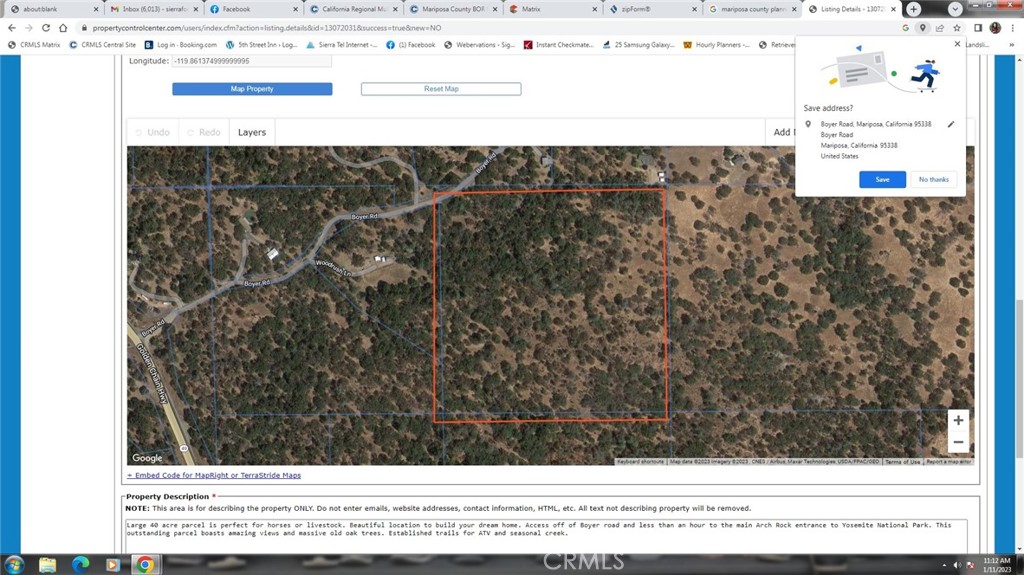1024x575 pixels.
Task: Click Undo in the map toolbar
Action: pos(153,132)
